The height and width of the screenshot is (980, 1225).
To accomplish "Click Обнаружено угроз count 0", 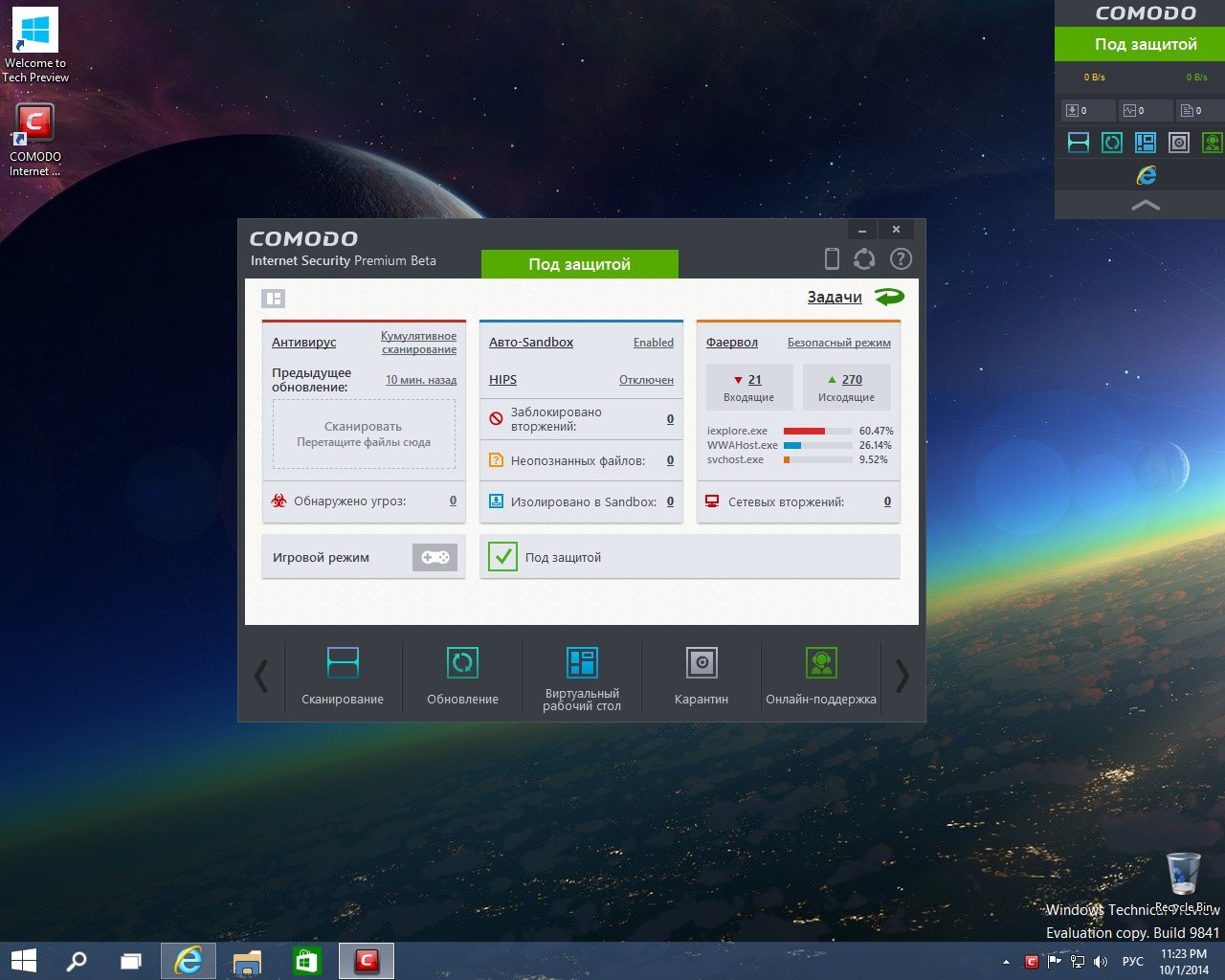I will [454, 501].
